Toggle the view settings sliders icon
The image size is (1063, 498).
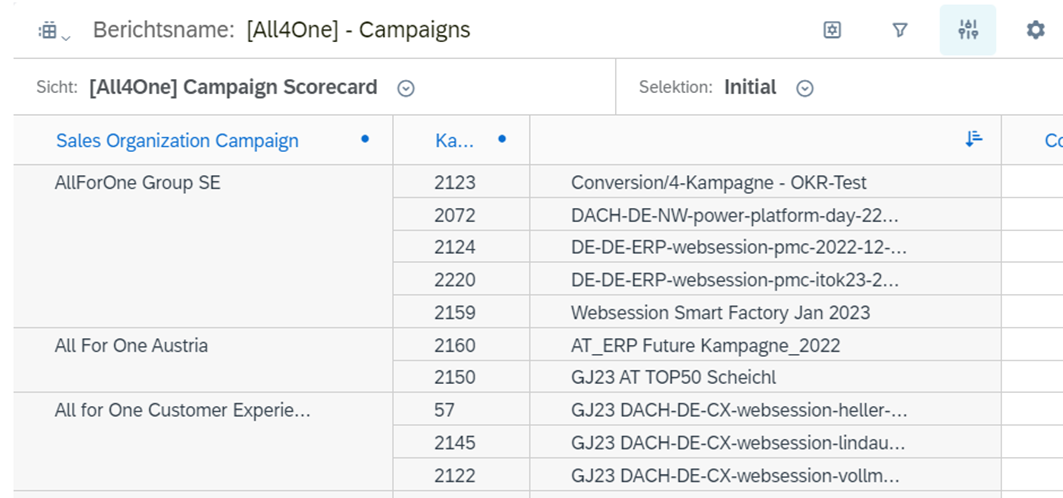pyautogui.click(x=967, y=30)
